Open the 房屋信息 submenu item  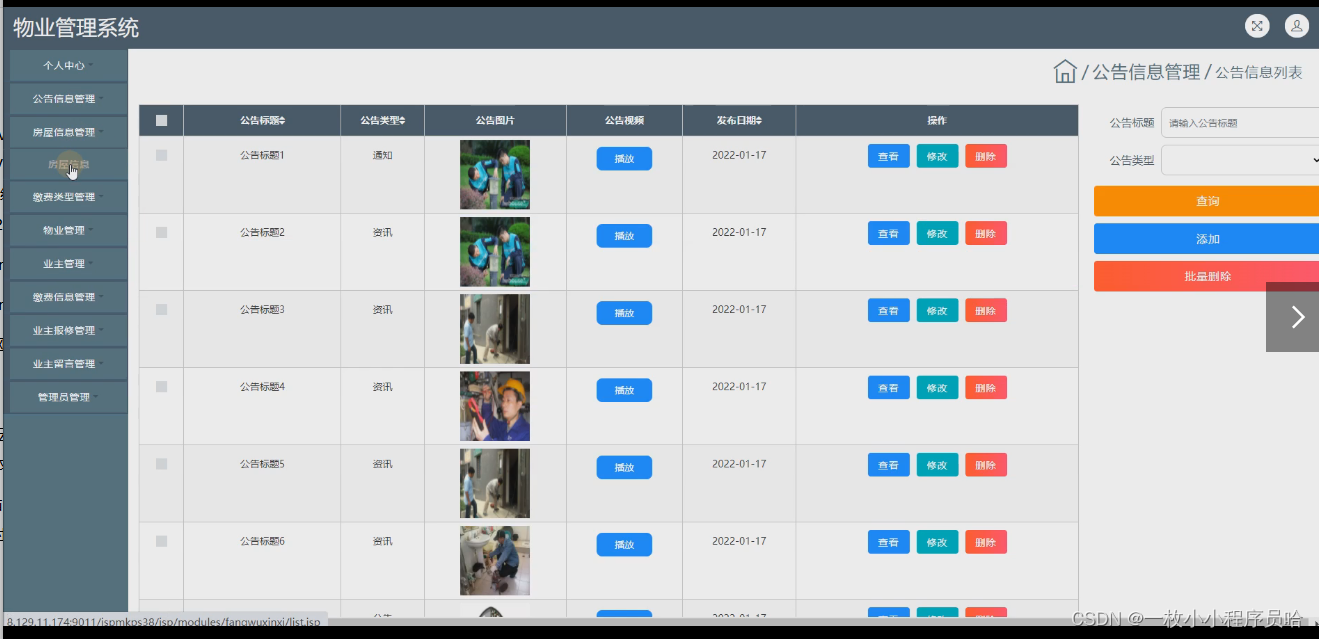click(68, 164)
